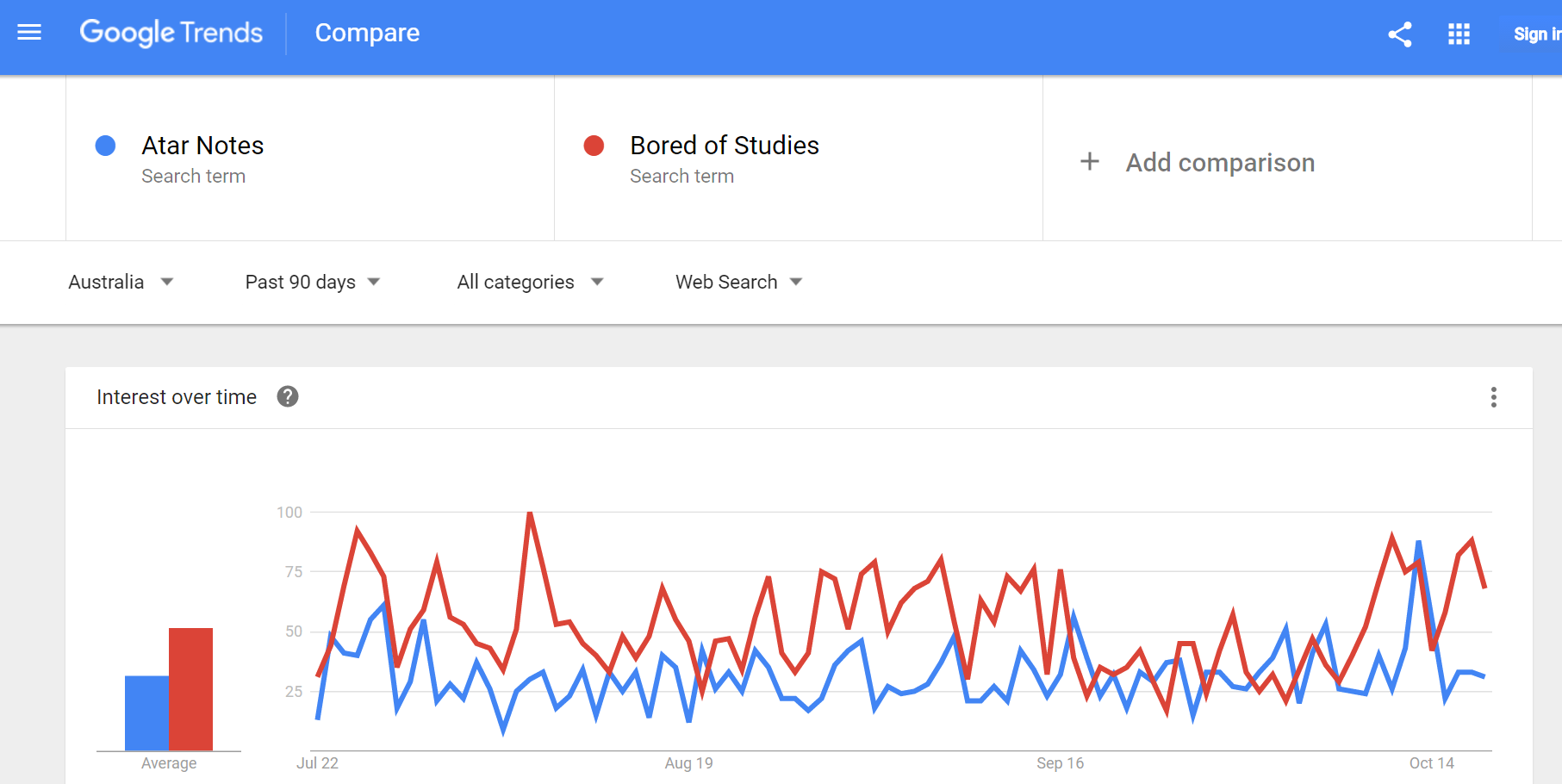Open the hamburger navigation menu

(x=29, y=33)
